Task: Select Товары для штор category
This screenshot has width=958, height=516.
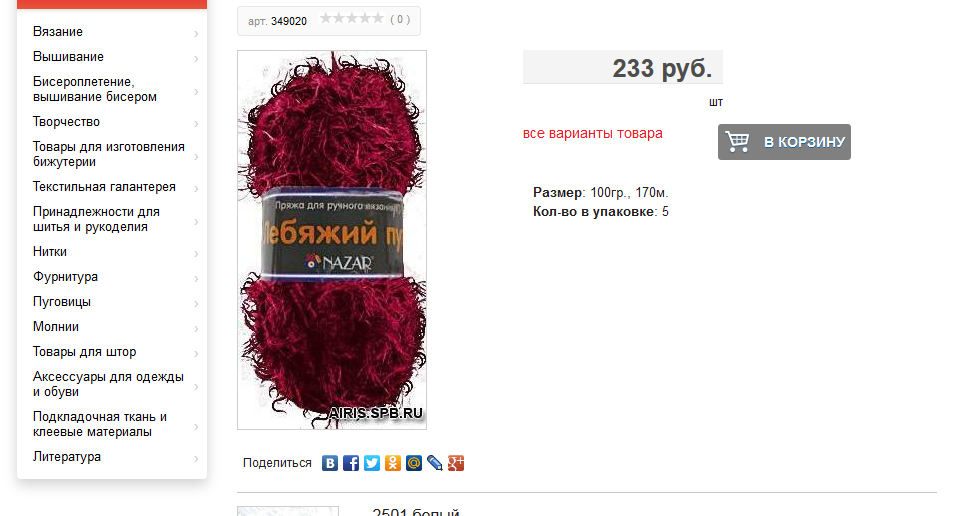Action: tap(84, 352)
